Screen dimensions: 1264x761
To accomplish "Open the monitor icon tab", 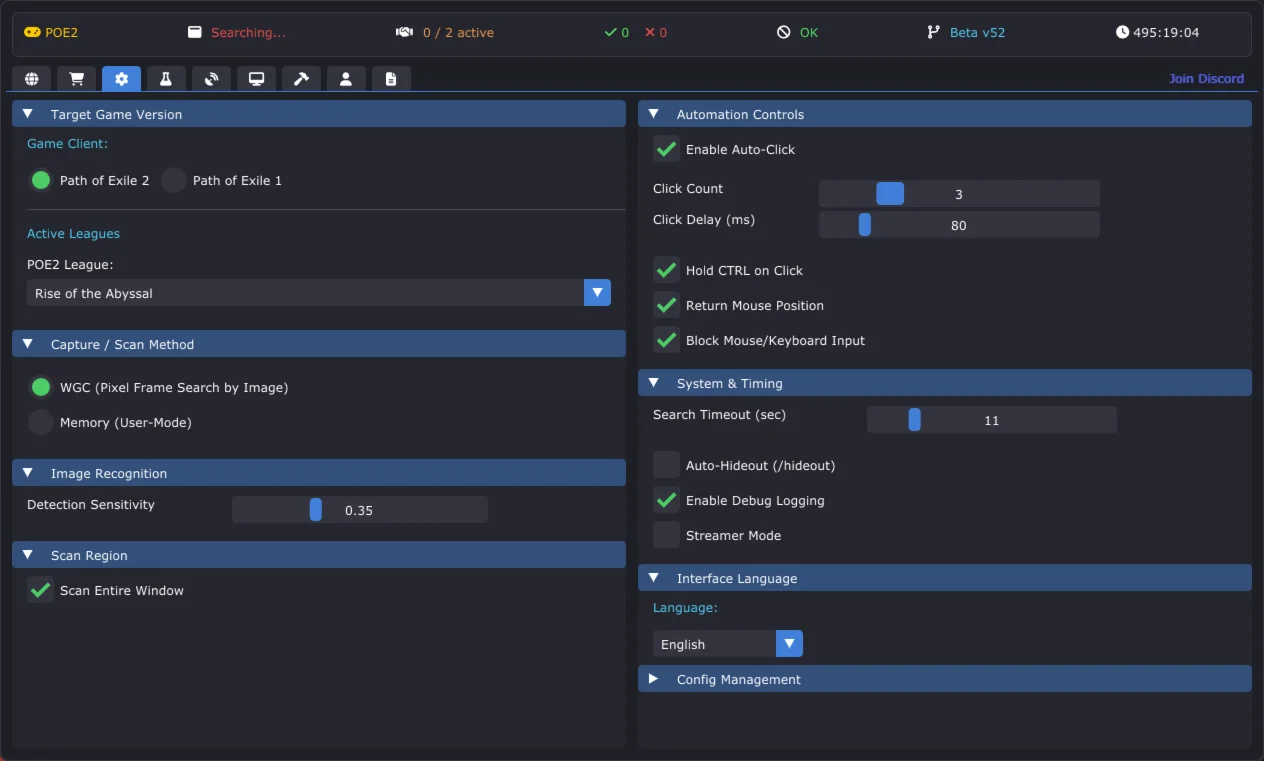I will point(256,79).
